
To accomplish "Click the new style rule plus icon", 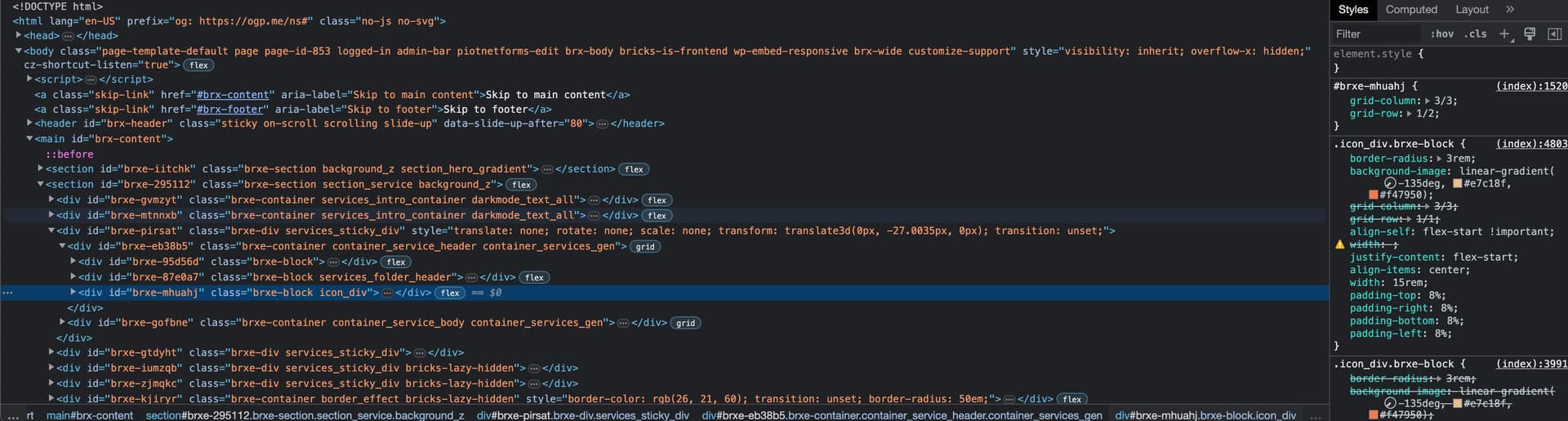I will 1503,34.
